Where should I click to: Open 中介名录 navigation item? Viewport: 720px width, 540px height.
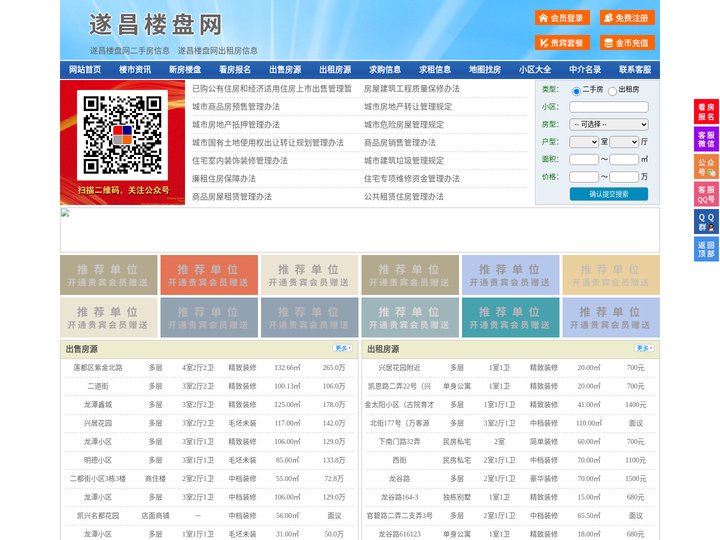click(585, 70)
